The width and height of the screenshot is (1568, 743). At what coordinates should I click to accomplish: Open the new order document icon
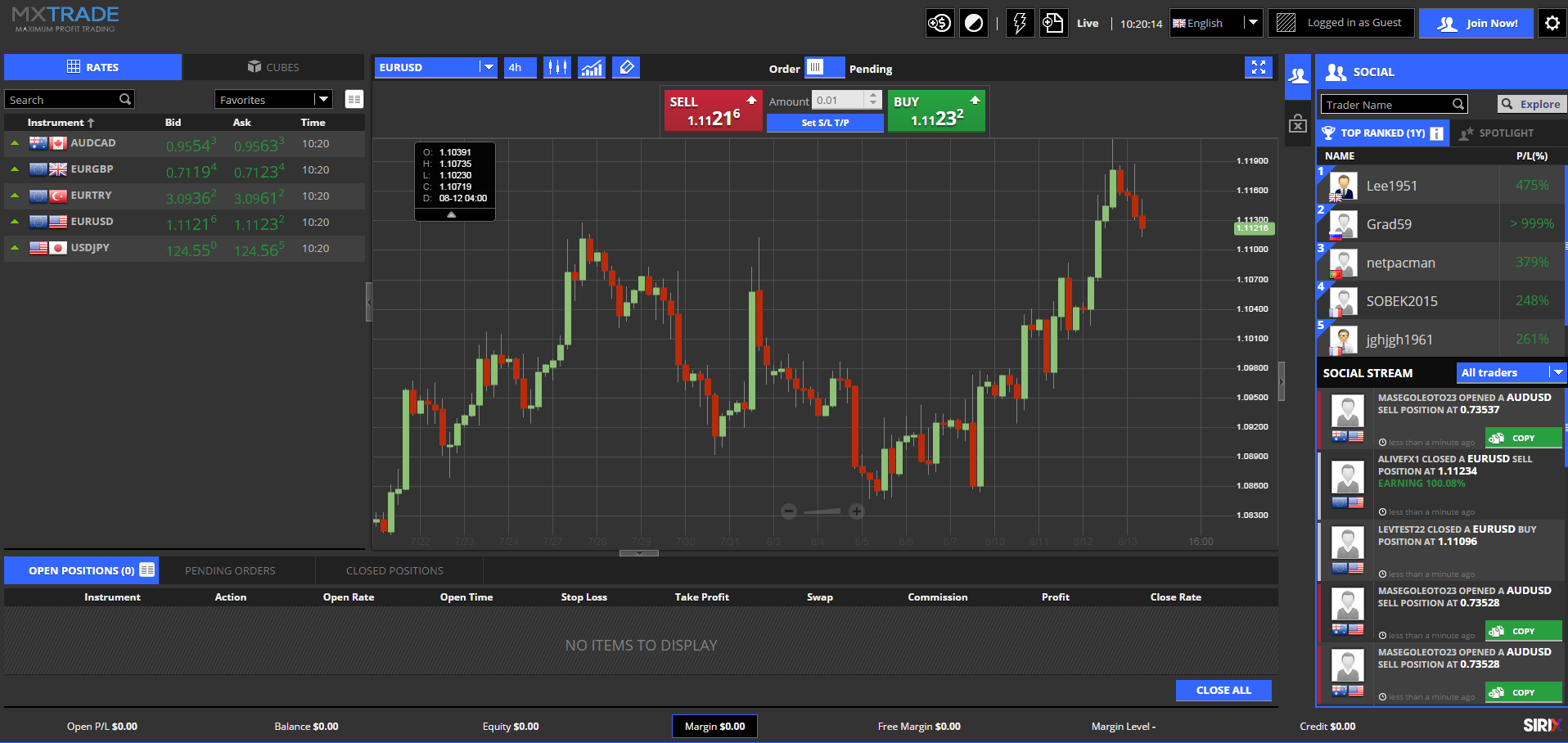coord(1053,23)
